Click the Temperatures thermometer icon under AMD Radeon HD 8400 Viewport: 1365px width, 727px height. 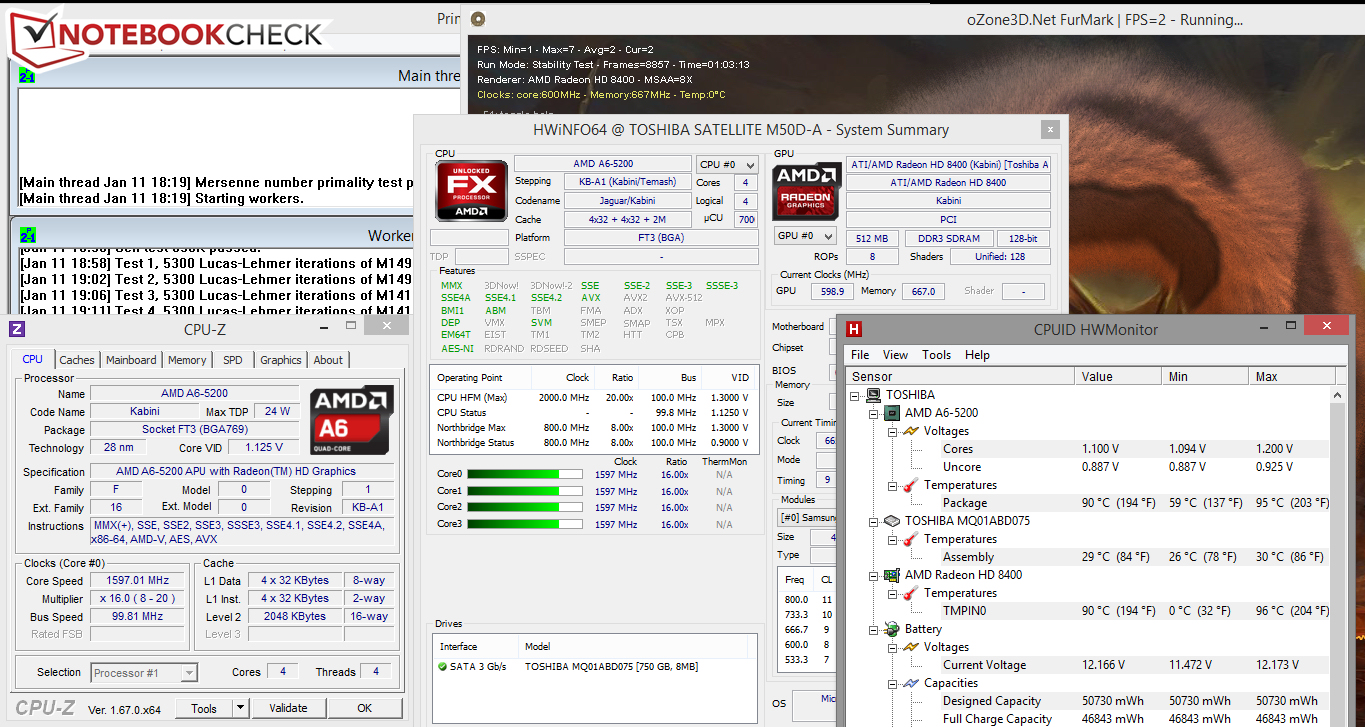[x=911, y=593]
